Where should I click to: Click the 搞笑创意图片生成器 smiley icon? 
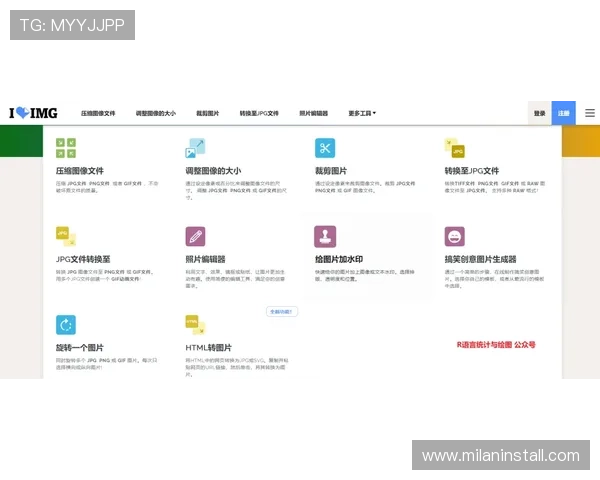(455, 236)
